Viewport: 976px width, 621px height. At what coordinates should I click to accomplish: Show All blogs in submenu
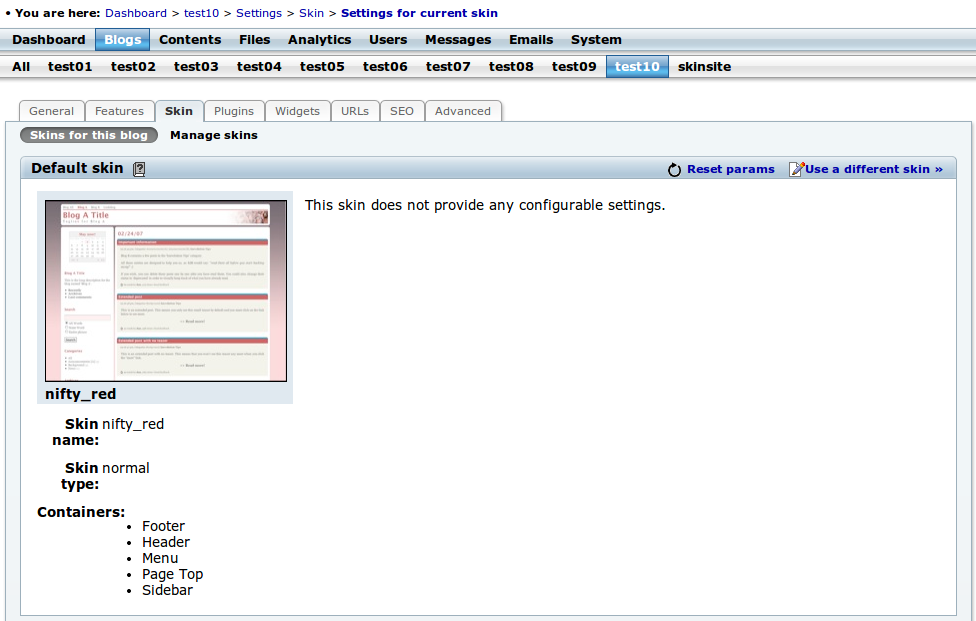[x=21, y=67]
